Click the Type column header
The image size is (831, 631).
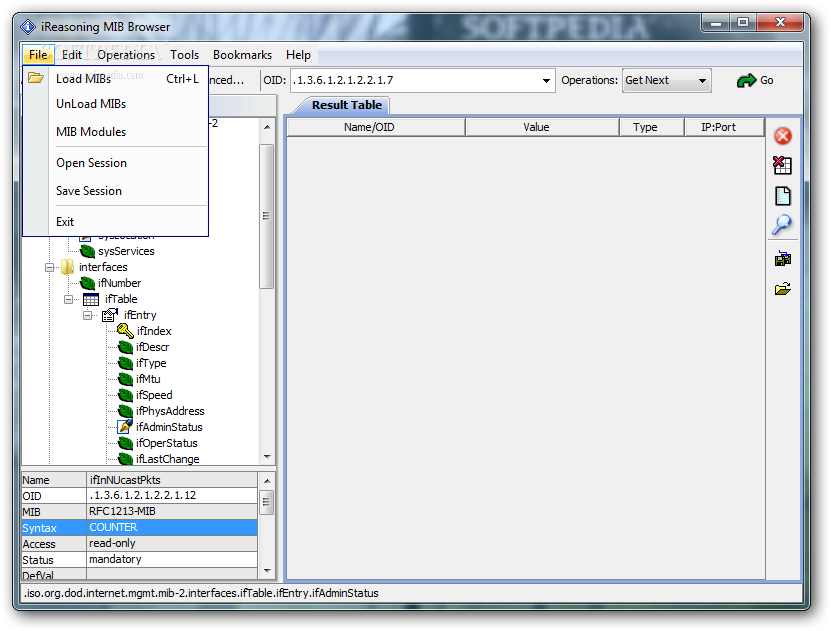652,127
